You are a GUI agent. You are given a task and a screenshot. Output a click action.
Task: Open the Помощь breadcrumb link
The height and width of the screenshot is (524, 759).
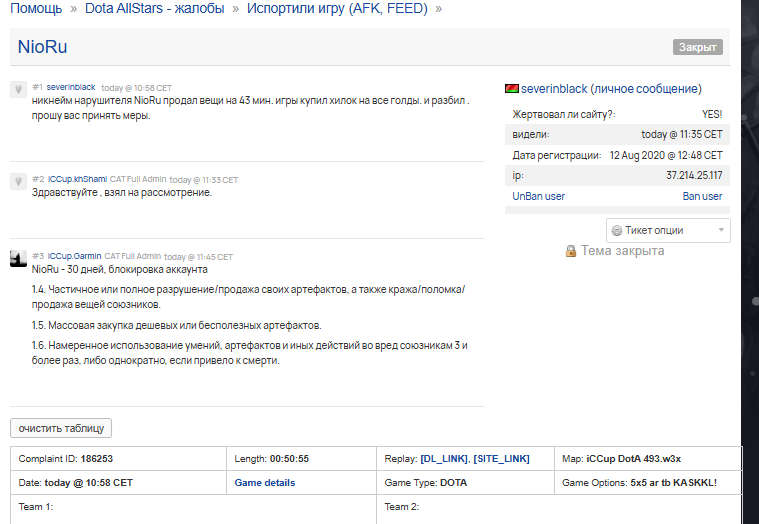[x=36, y=8]
